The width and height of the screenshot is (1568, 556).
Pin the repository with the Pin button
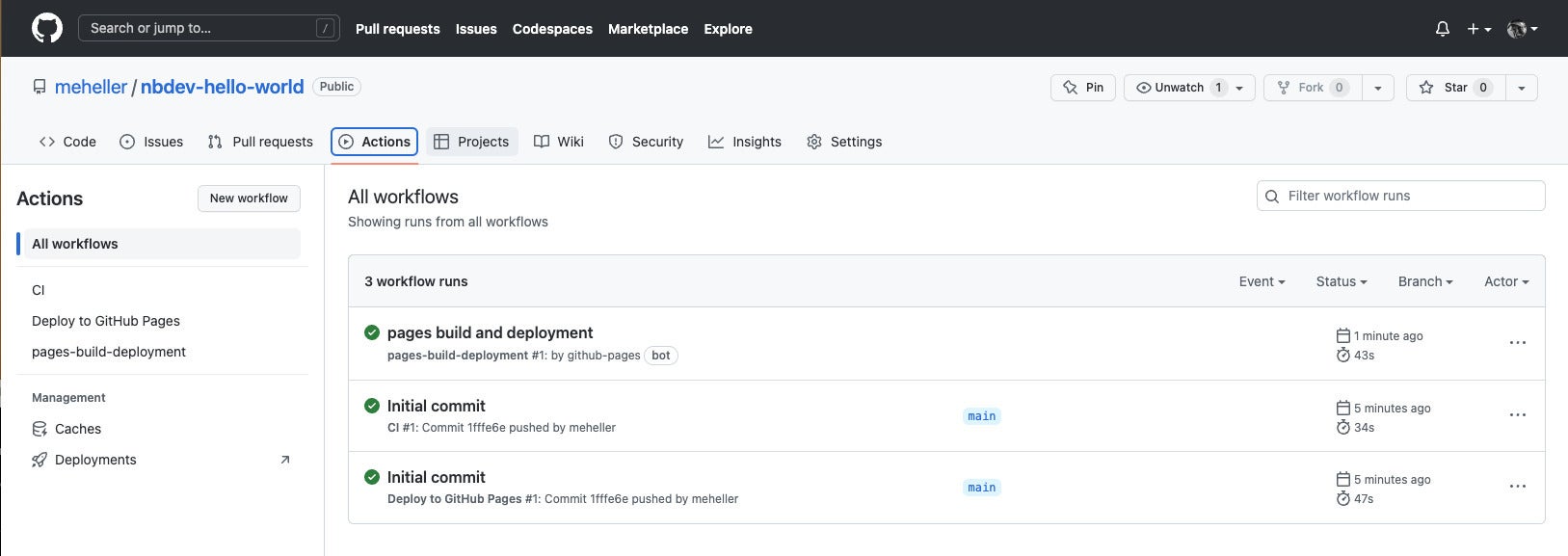tap(1083, 88)
